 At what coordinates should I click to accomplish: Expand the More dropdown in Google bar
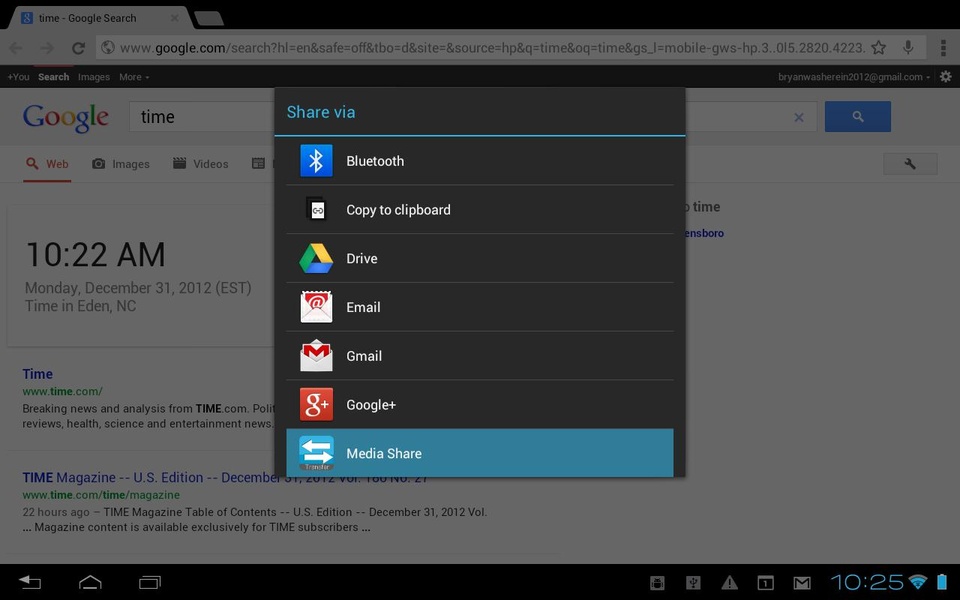click(x=134, y=77)
